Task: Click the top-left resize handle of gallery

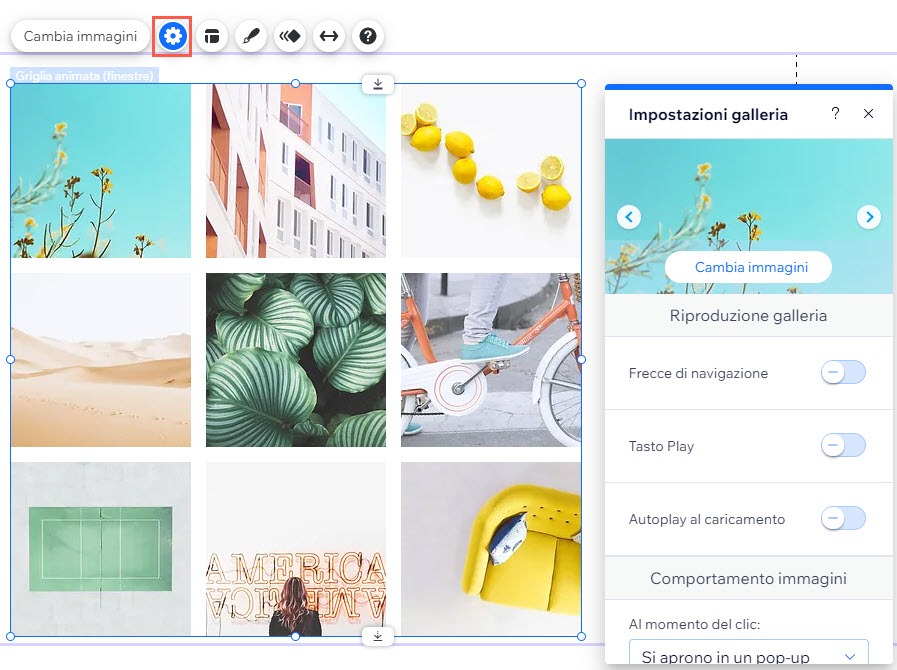Action: click(x=10, y=84)
